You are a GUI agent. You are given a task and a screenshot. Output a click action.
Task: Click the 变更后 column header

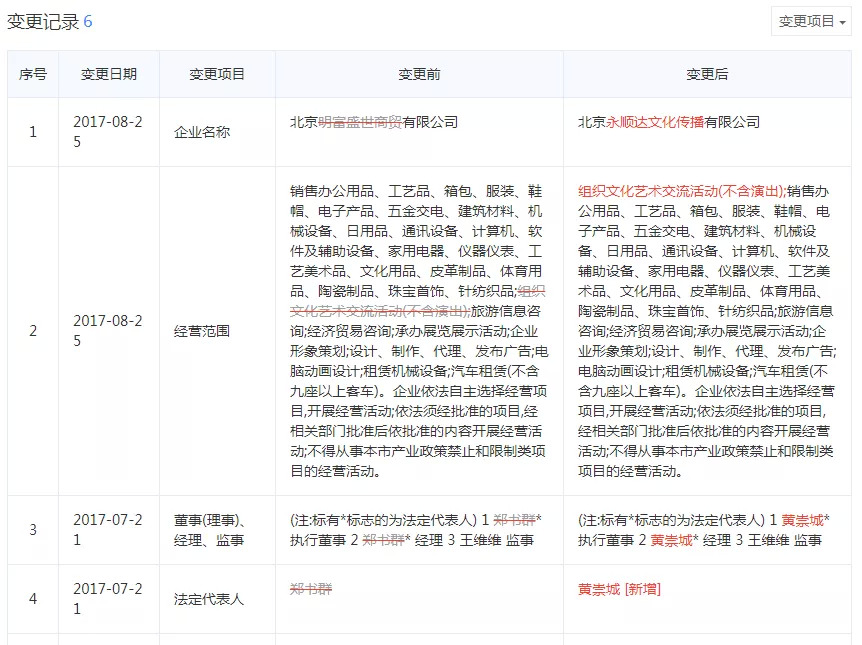pyautogui.click(x=707, y=74)
